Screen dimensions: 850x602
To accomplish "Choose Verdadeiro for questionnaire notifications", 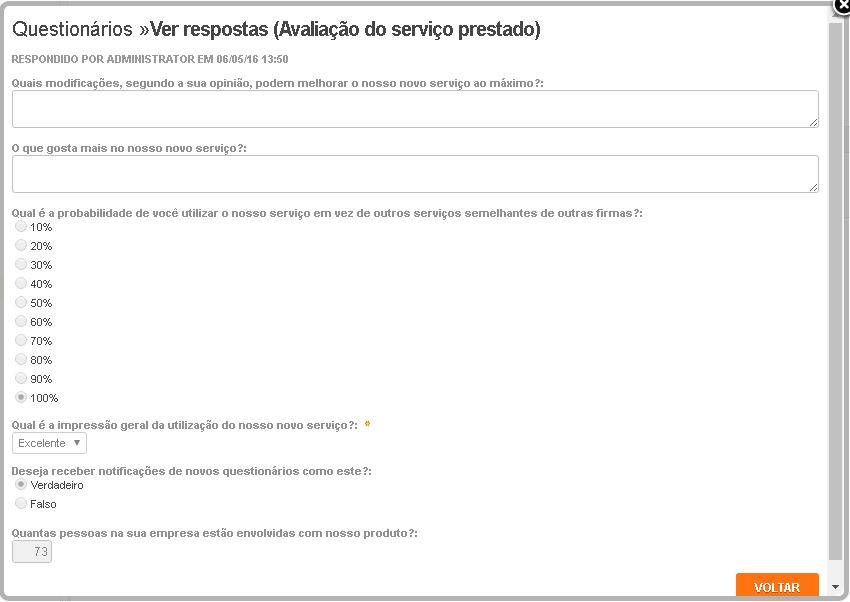I will [21, 484].
